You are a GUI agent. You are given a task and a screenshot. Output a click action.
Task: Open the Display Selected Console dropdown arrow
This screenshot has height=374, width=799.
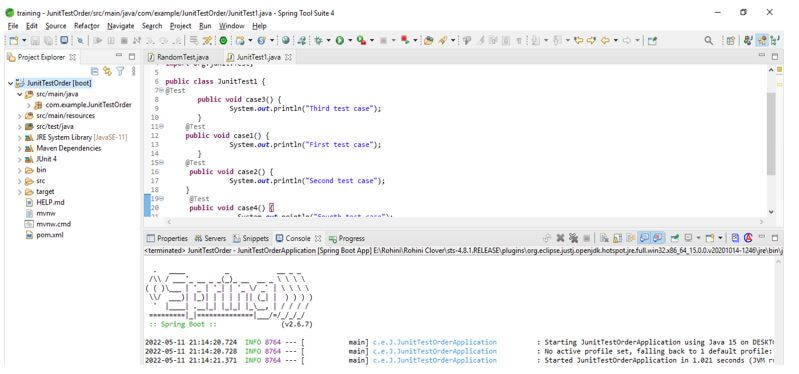coord(698,238)
